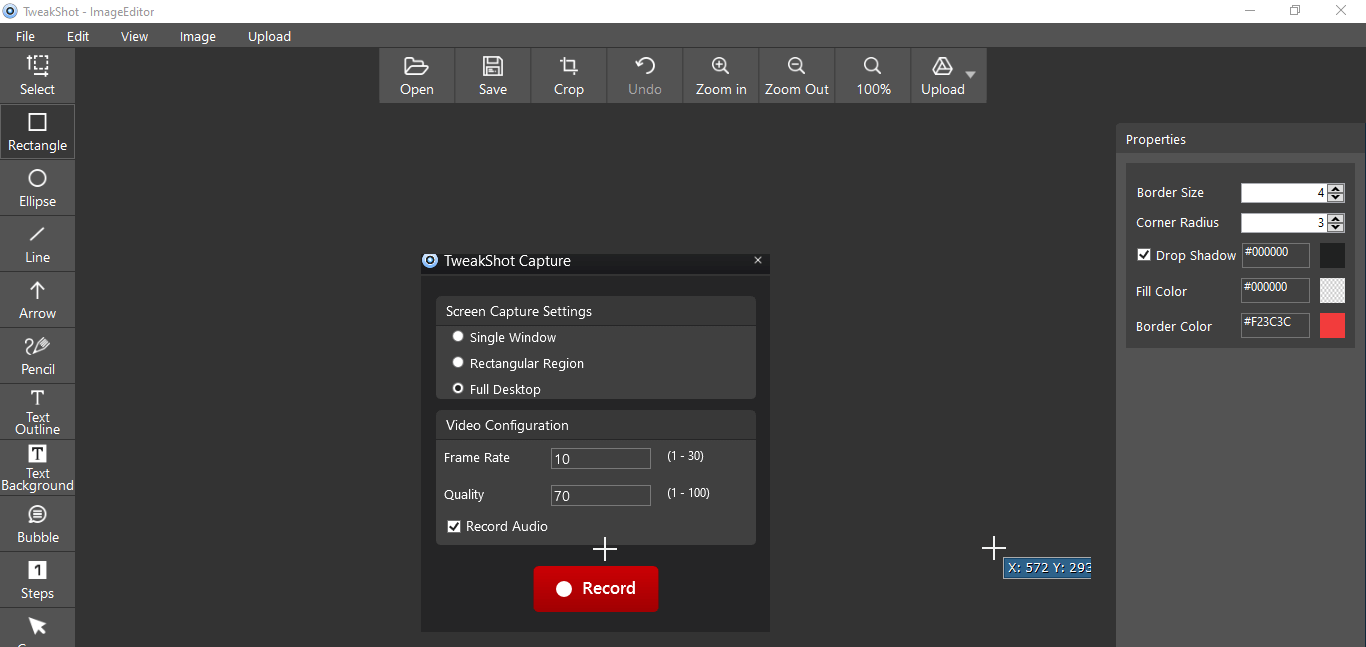The height and width of the screenshot is (647, 1366).
Task: Click the Undo toolbar button
Action: pos(645,76)
